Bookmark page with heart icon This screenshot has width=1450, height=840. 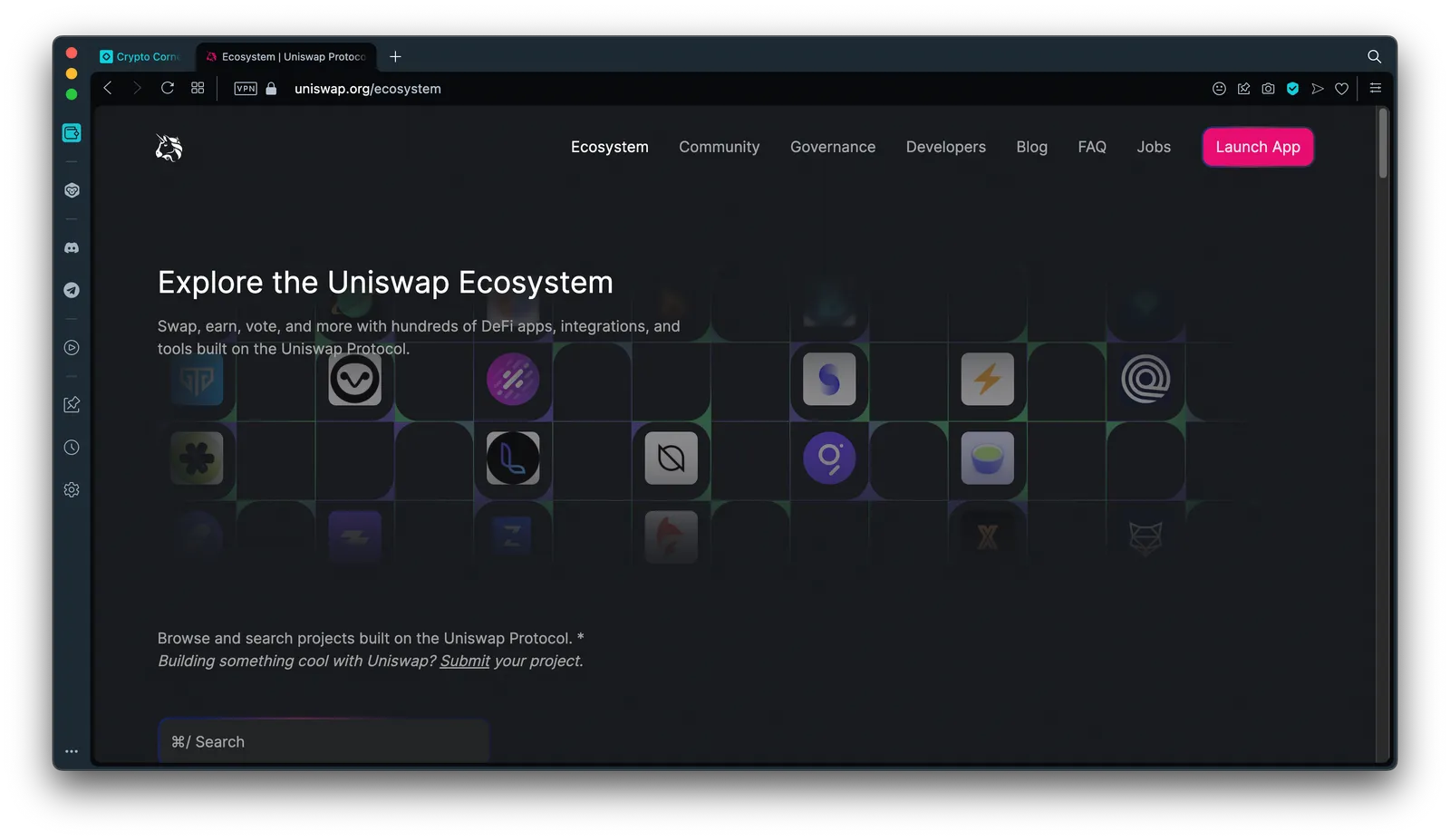click(1341, 89)
